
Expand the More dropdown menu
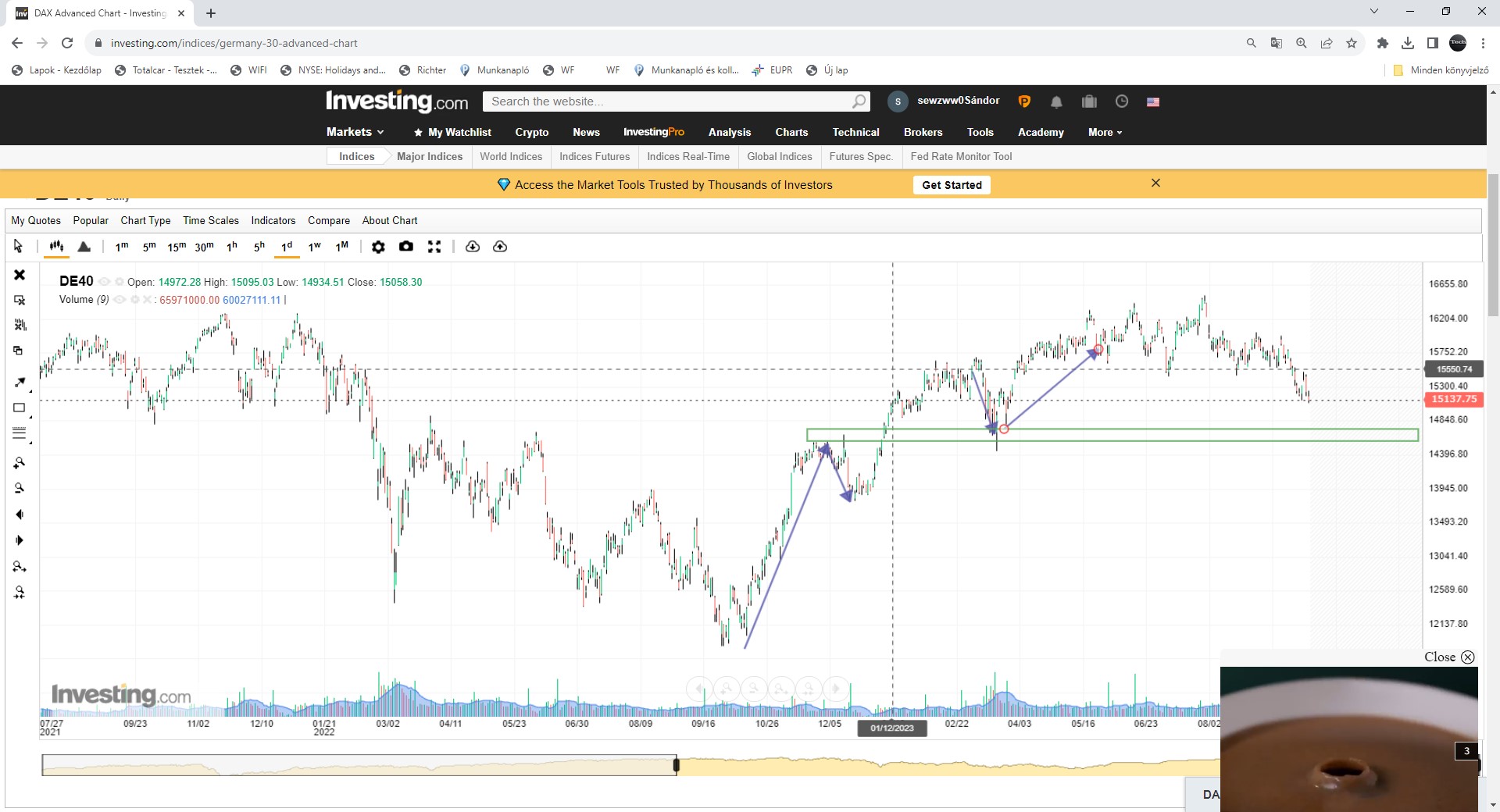coord(1105,132)
